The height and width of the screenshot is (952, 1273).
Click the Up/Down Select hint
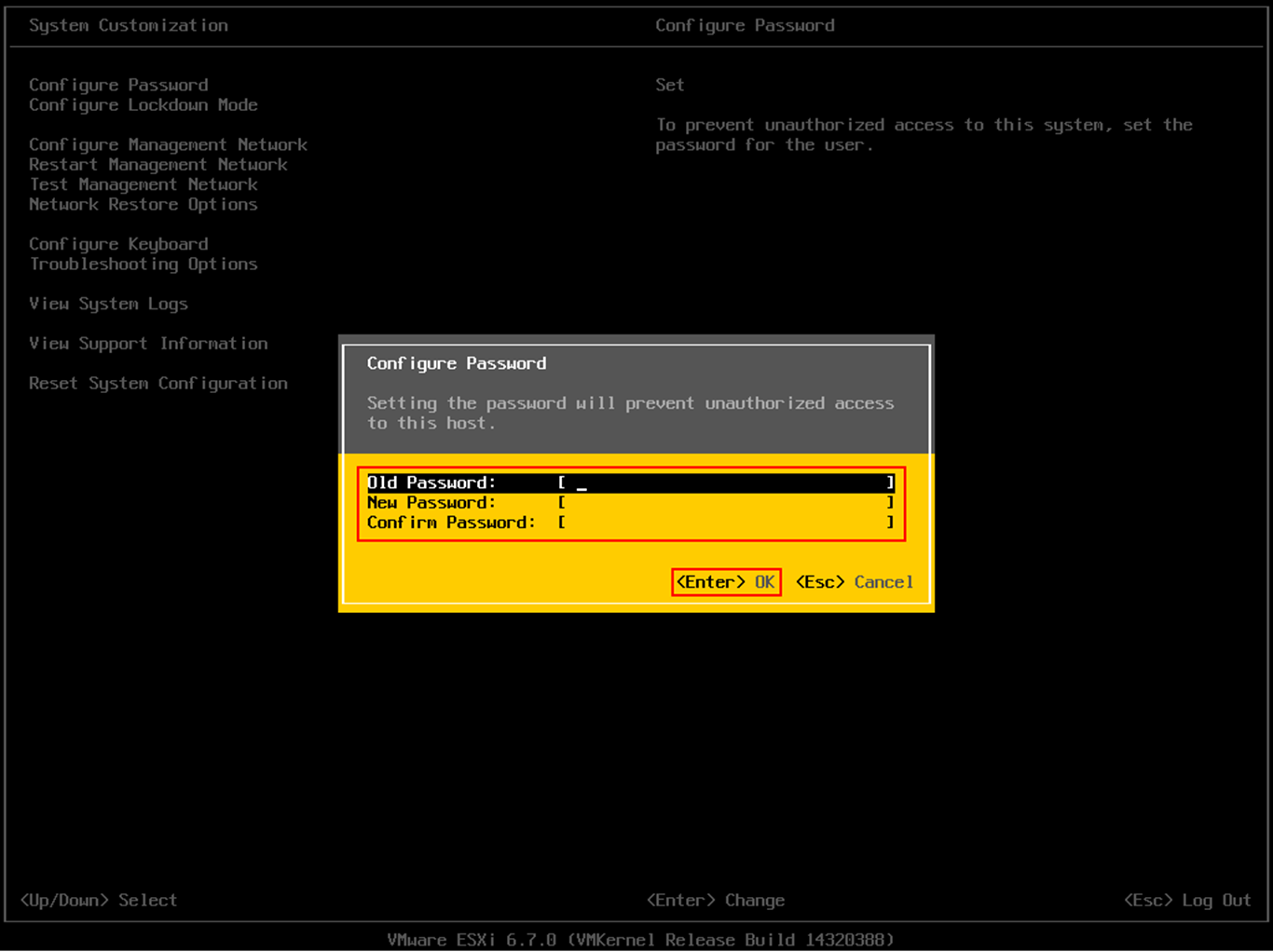[x=99, y=900]
